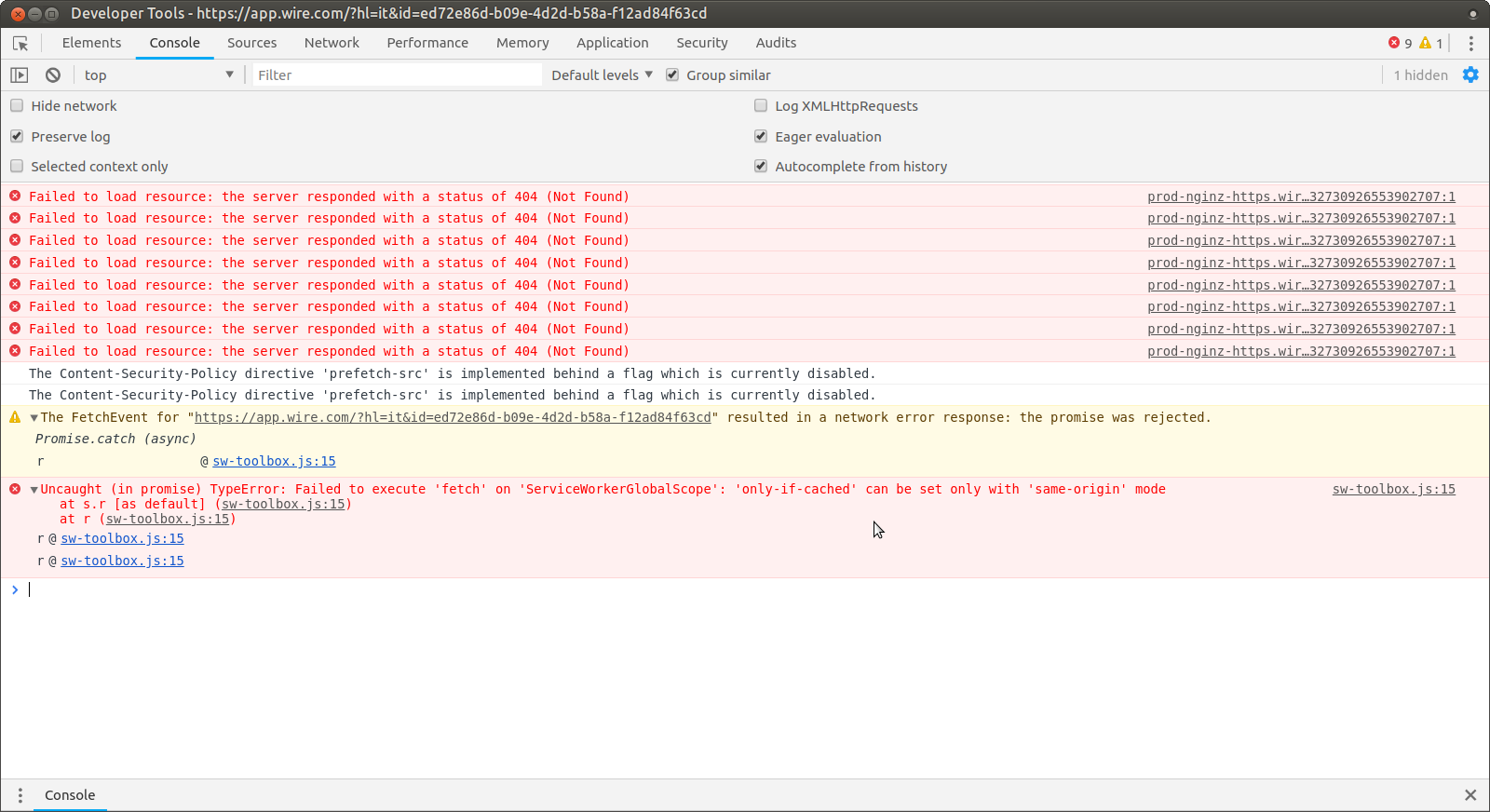Viewport: 1490px width, 812px height.
Task: Open sw-toolbox.js:15 link in 'at r' line
Action: (168, 520)
